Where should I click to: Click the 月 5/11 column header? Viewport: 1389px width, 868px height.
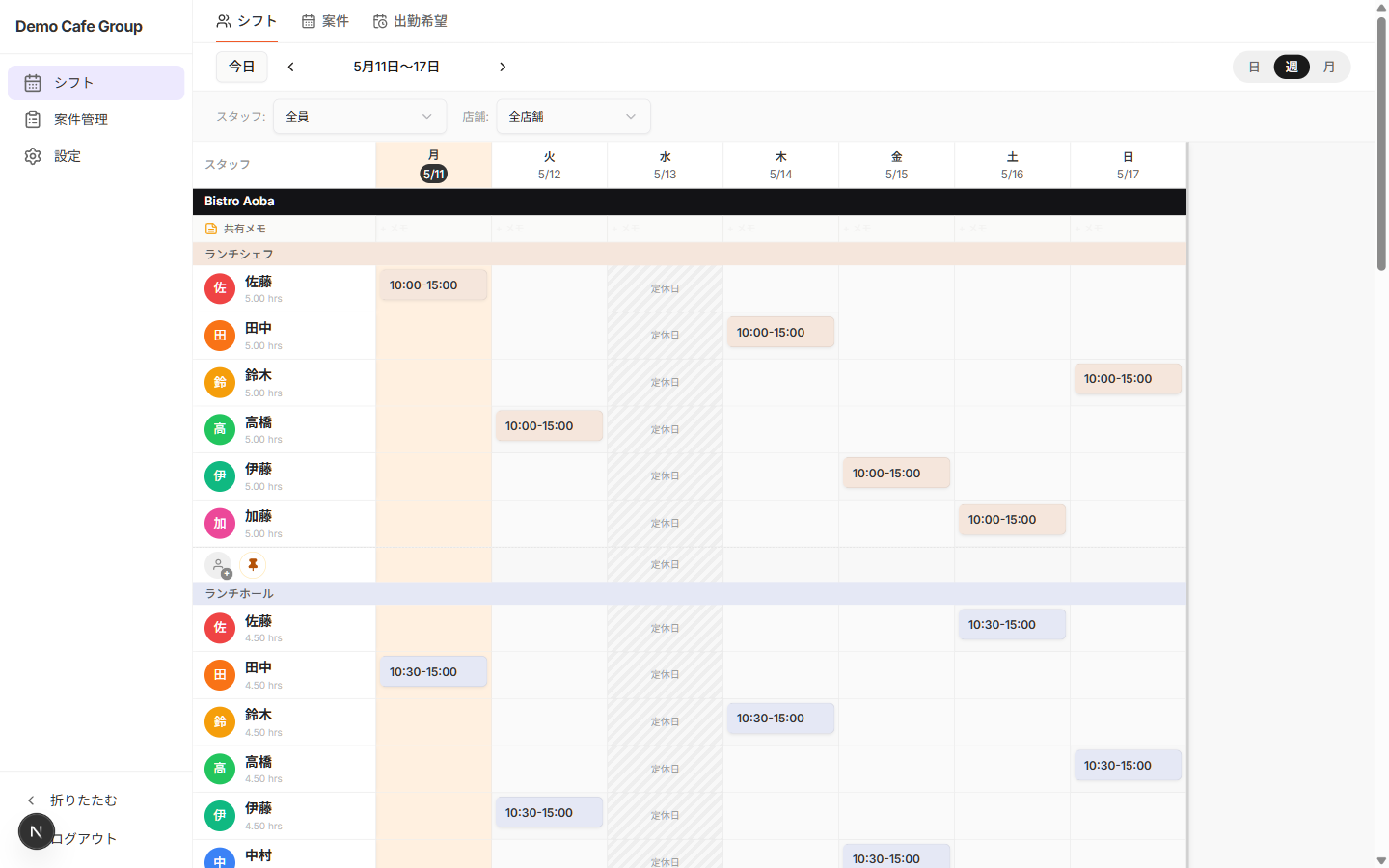(433, 166)
